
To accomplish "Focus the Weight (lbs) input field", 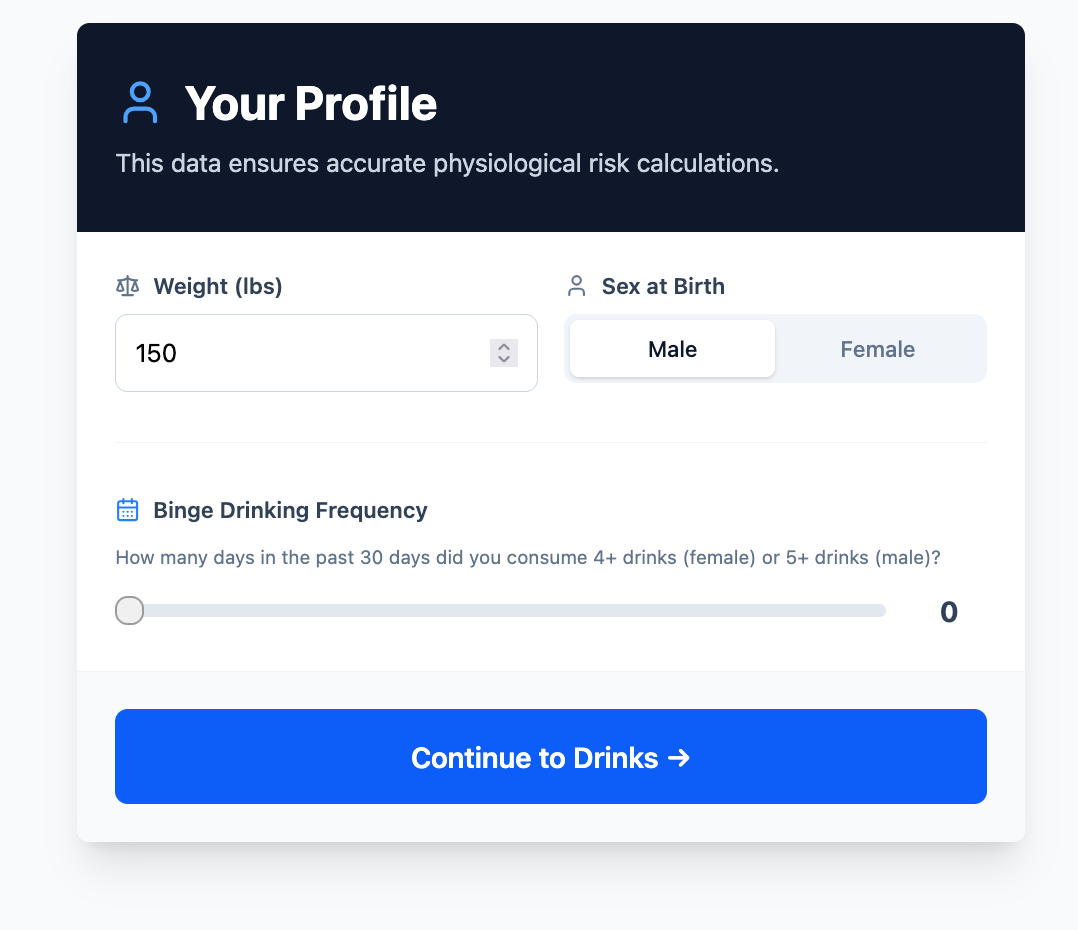I will point(327,353).
